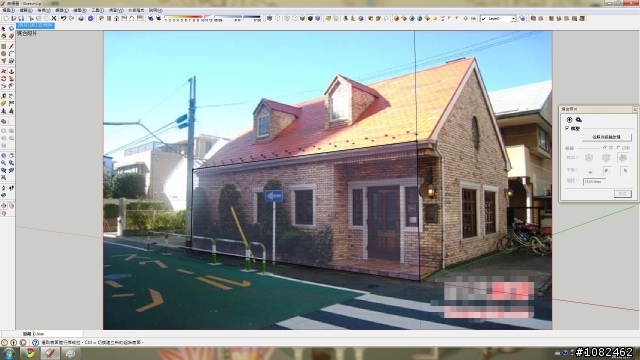This screenshot has height=360, width=640.
Task: Click New Matched Photo plus icon
Action: 569,120
